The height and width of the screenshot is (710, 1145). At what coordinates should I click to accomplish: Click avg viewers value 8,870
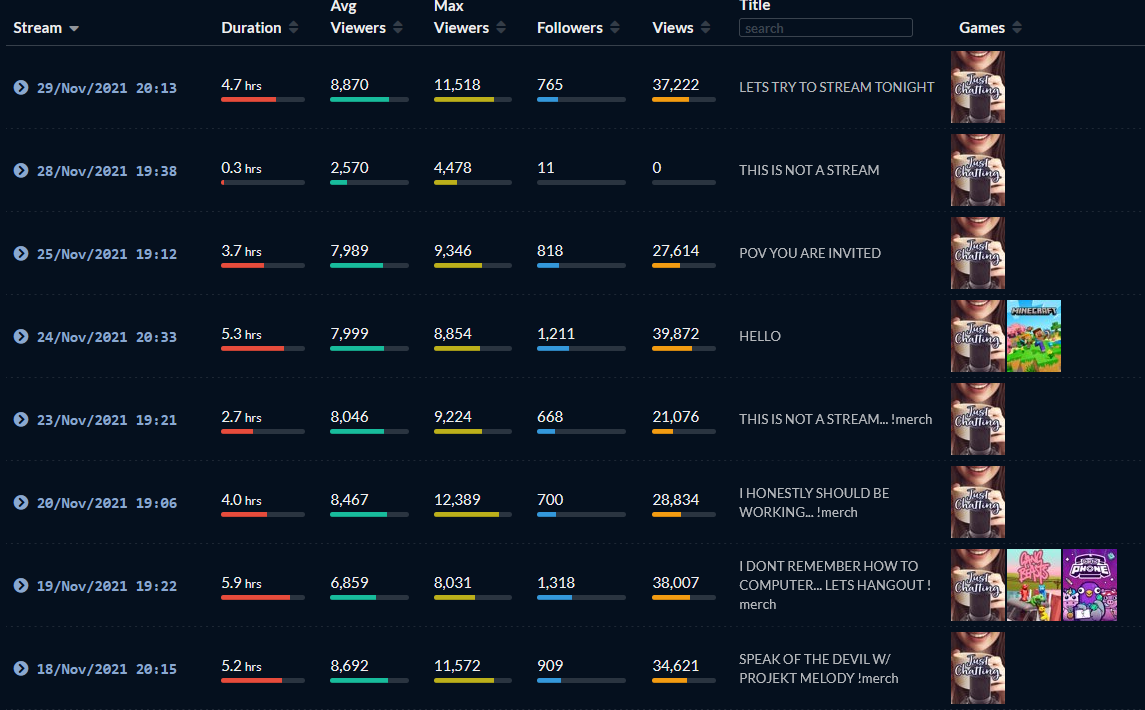349,85
